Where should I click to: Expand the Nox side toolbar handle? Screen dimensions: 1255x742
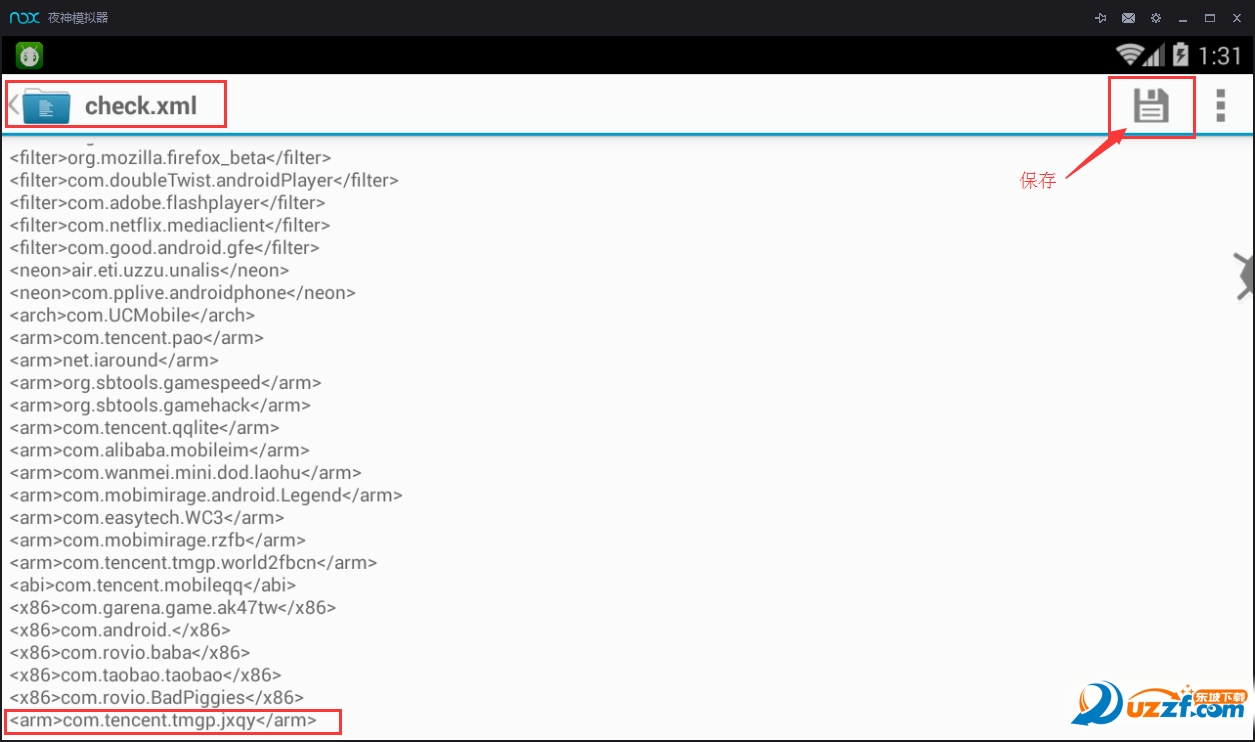pyautogui.click(x=1244, y=276)
